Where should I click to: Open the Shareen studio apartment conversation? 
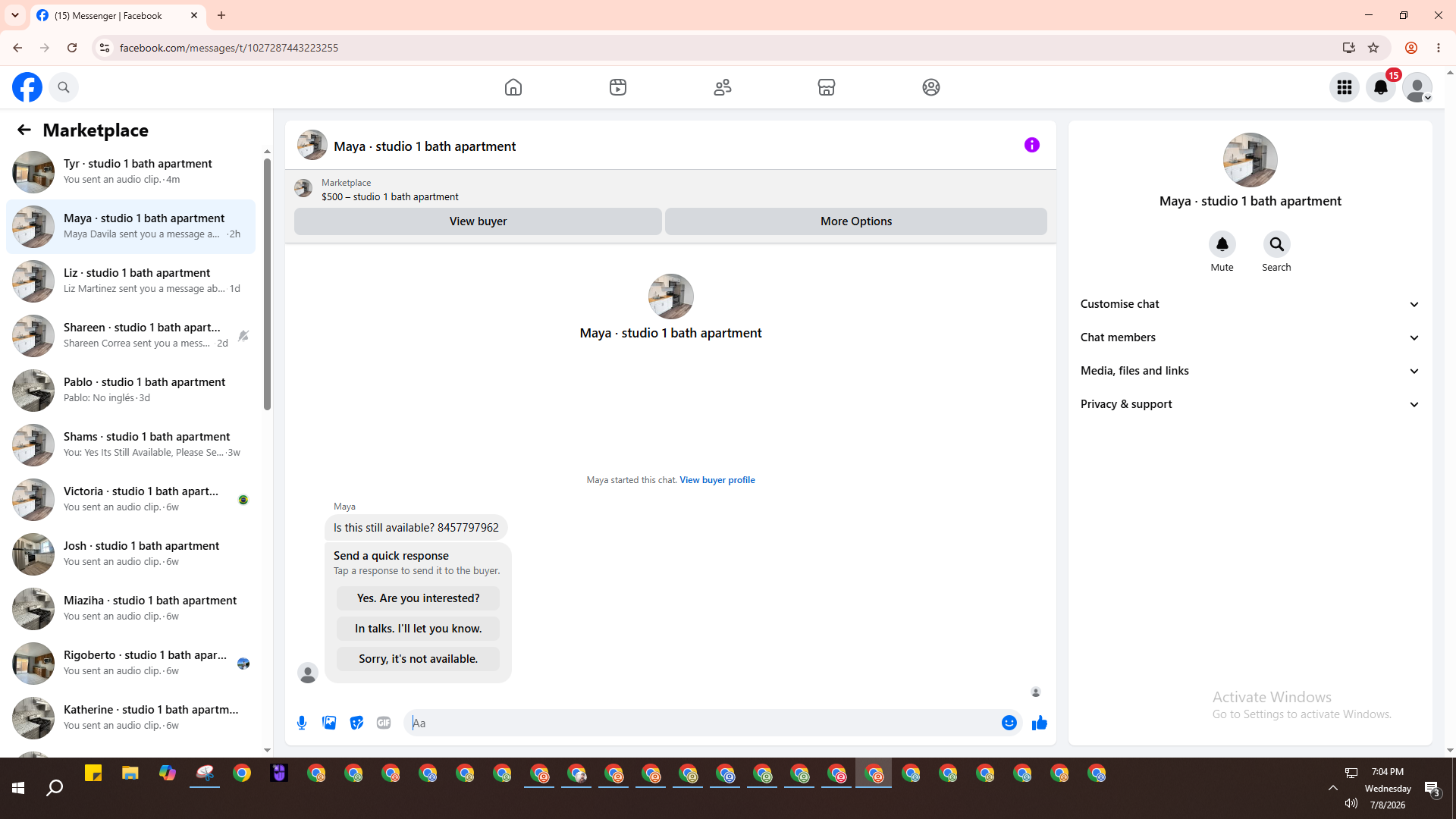(130, 336)
